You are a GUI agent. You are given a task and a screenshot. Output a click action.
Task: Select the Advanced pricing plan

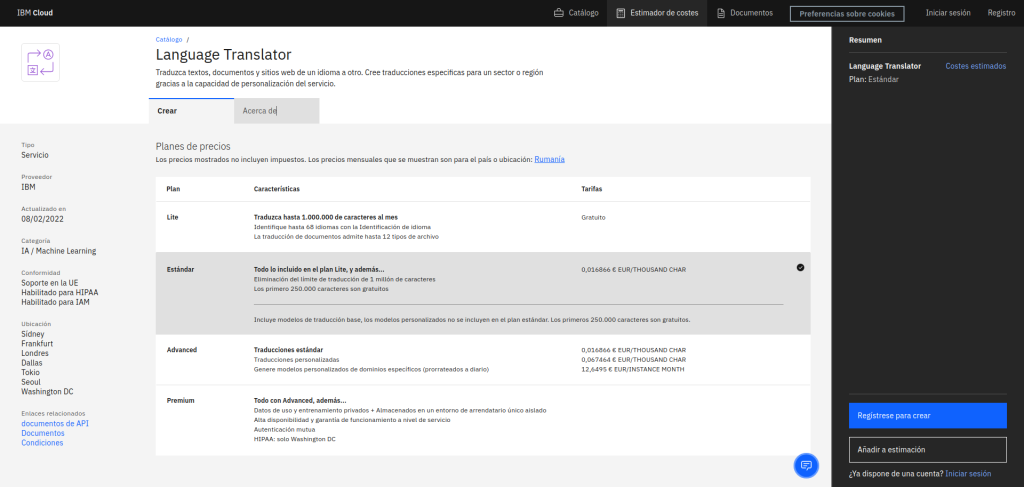pos(483,360)
